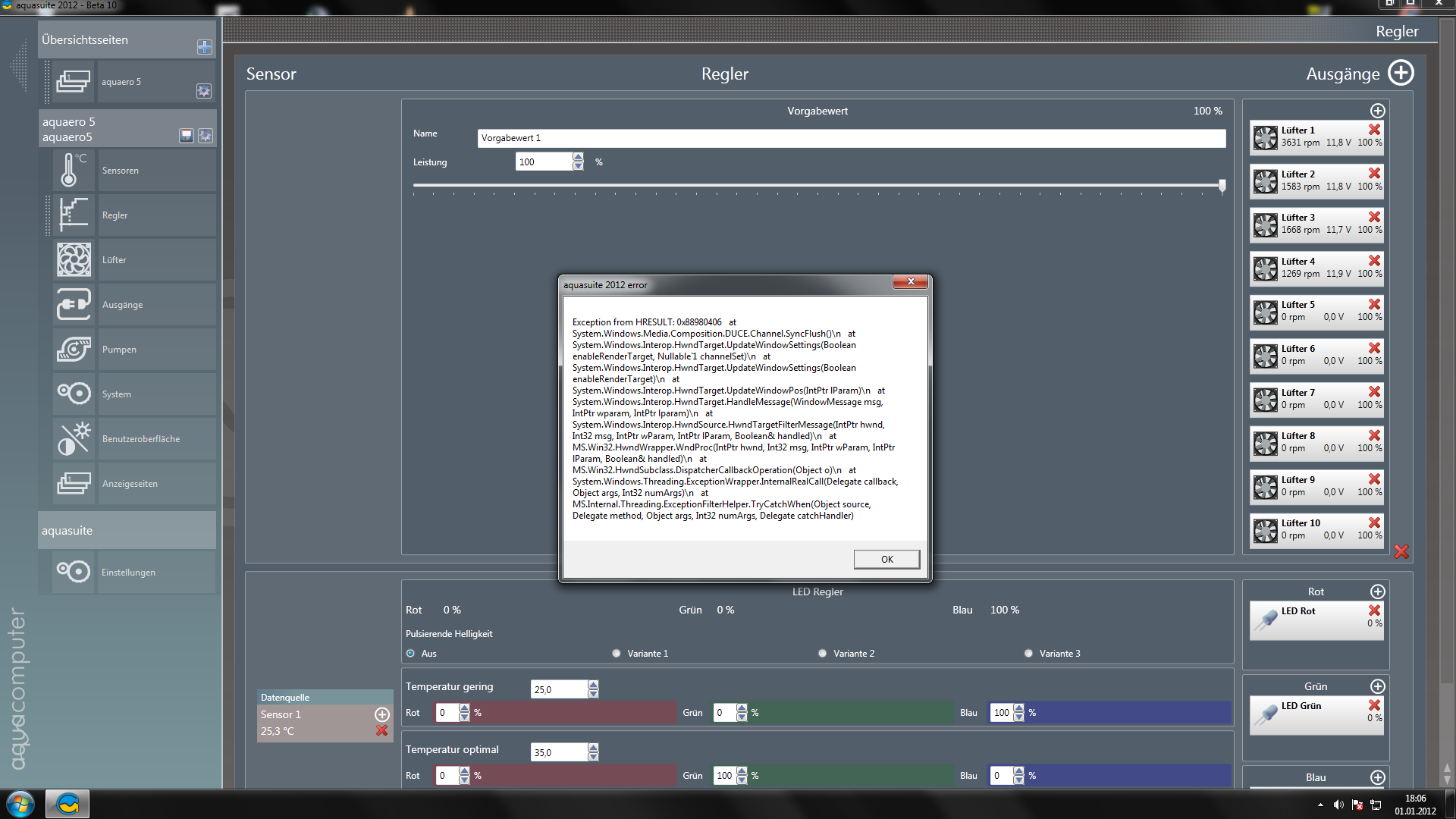Open the Sensoren thermometer icon
Viewport: 1456px width, 819px height.
pyautogui.click(x=73, y=170)
